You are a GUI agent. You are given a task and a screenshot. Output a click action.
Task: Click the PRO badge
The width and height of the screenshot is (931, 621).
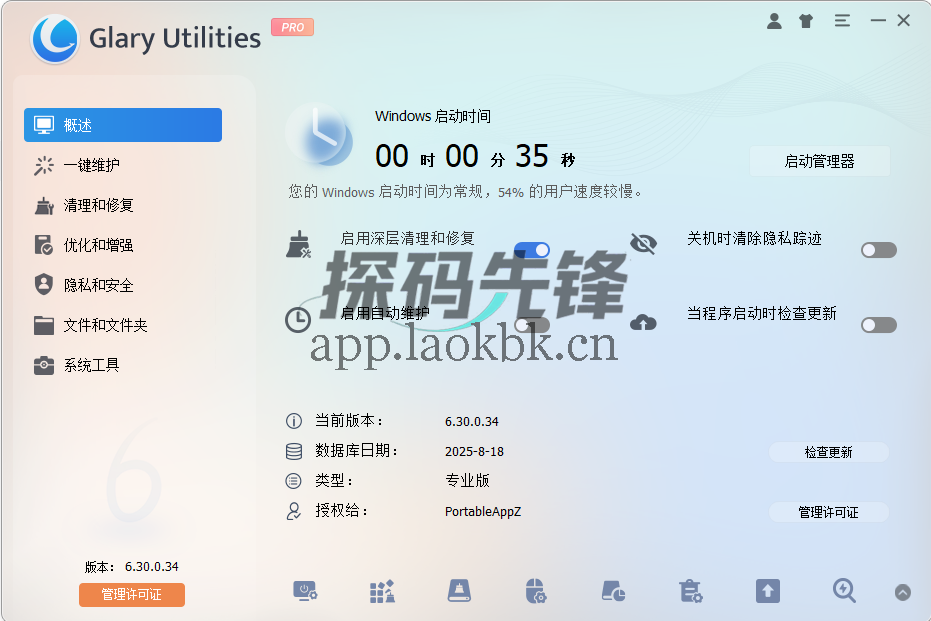[x=293, y=27]
